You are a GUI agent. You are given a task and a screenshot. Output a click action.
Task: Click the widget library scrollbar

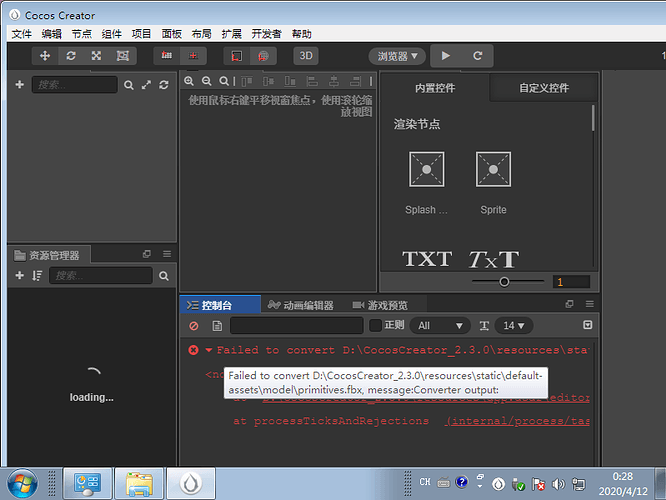coord(593,118)
